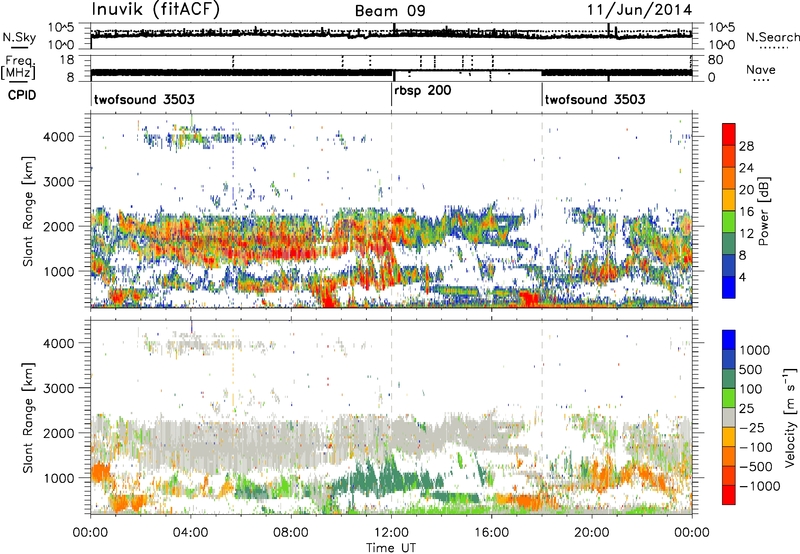Click the second 'twofsound 3503' label after 18:00

595,99
